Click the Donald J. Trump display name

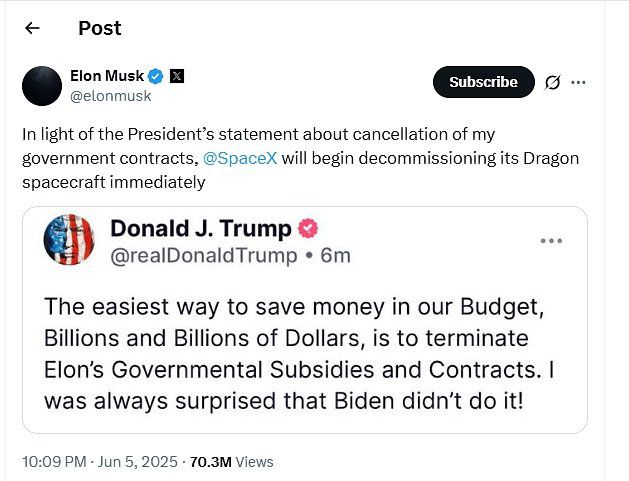[x=201, y=229]
